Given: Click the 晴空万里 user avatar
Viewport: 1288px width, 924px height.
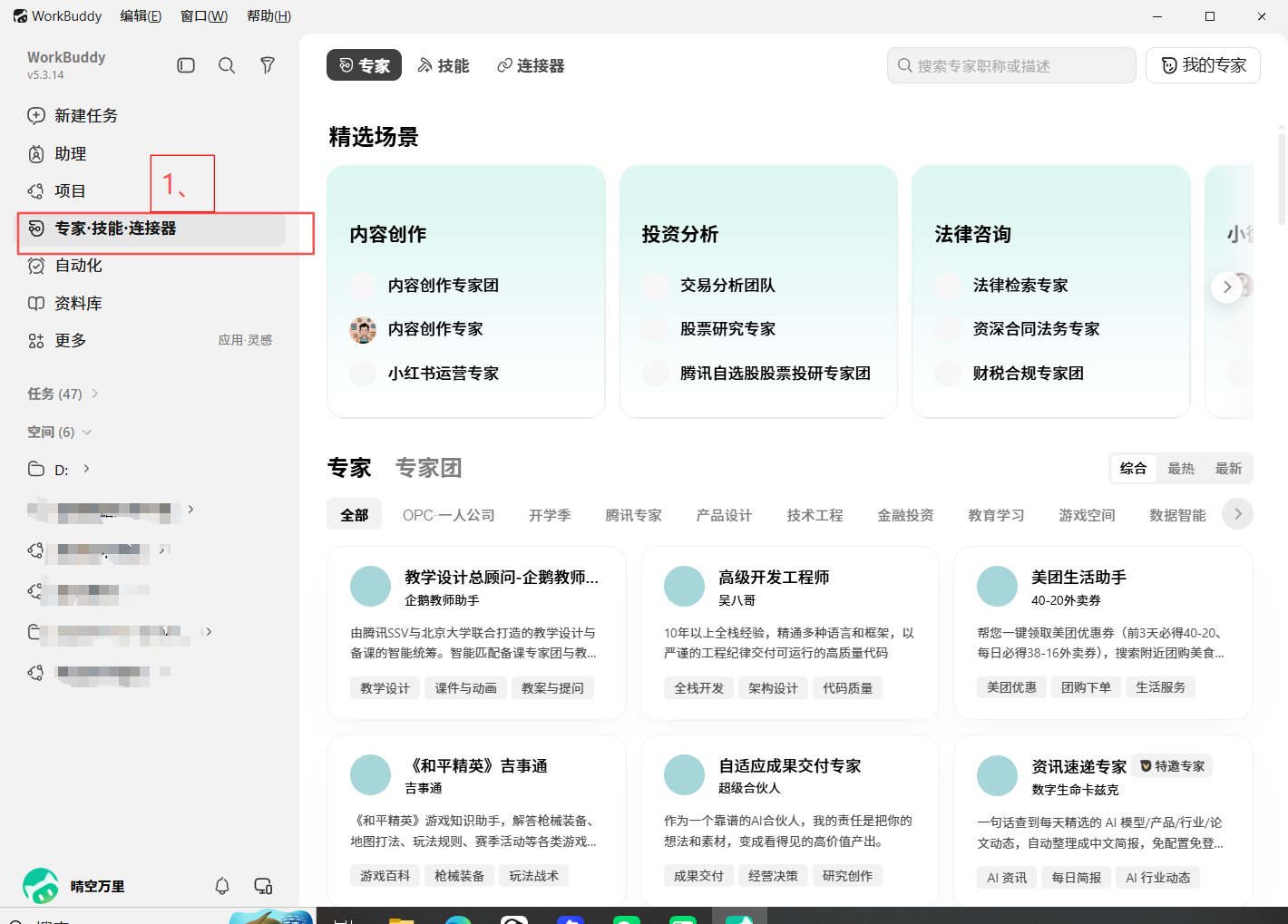Looking at the screenshot, I should coord(41,886).
